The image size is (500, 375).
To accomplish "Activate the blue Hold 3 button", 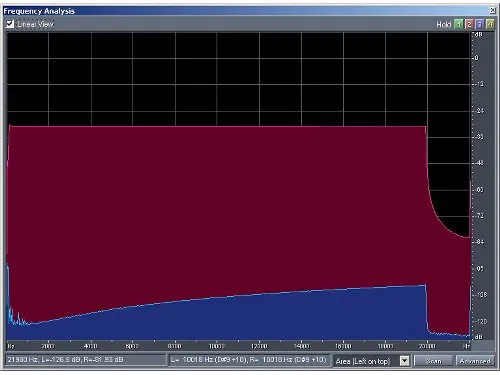I will click(480, 24).
